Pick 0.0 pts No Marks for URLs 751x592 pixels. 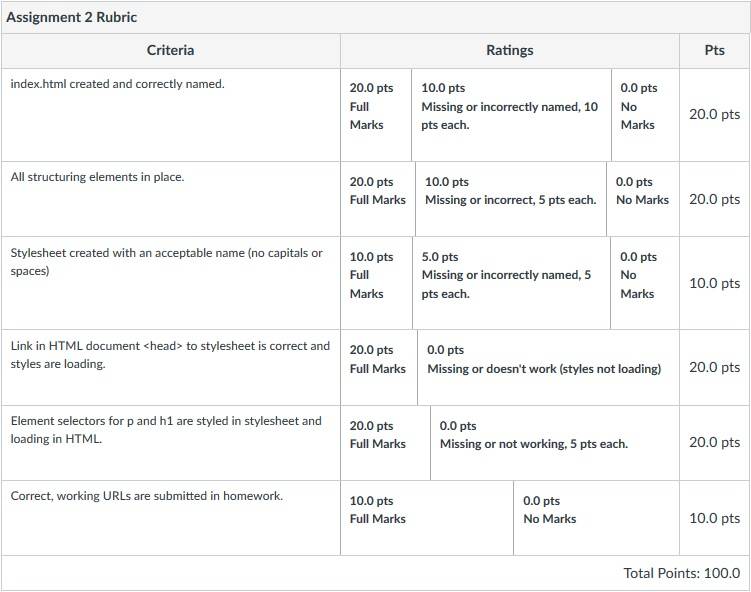[596, 518]
